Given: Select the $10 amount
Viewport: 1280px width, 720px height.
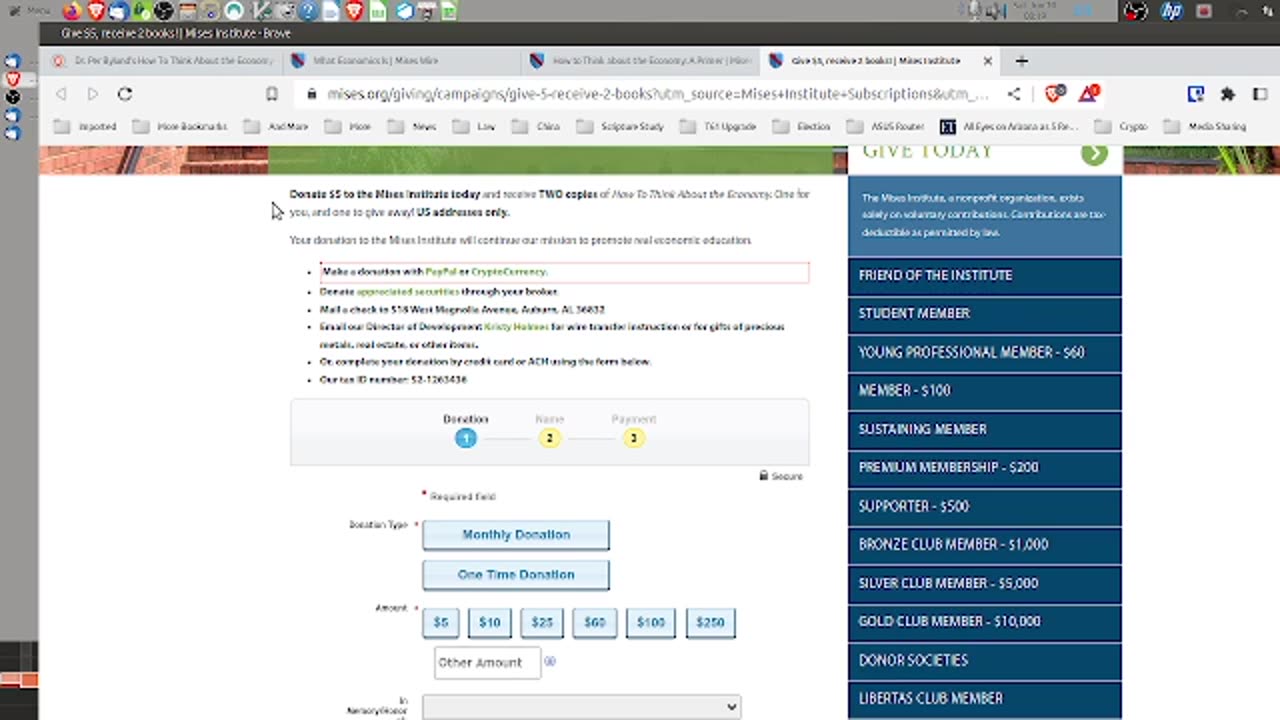Looking at the screenshot, I should click(490, 622).
